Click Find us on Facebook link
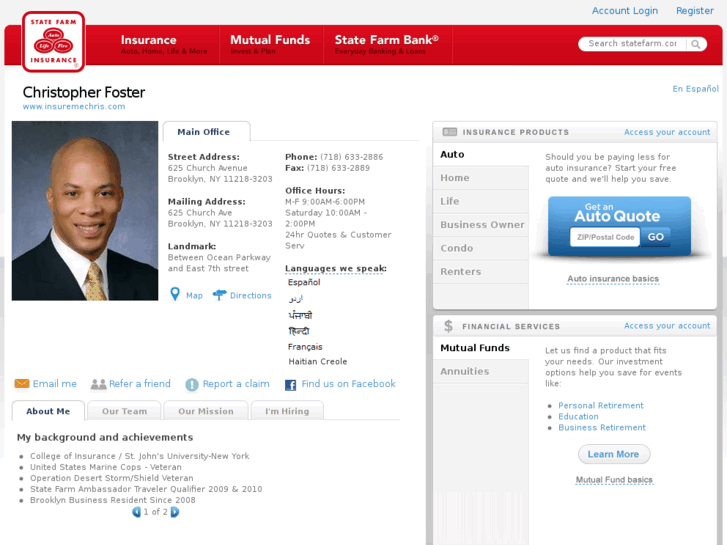This screenshot has width=727, height=545. coord(348,384)
